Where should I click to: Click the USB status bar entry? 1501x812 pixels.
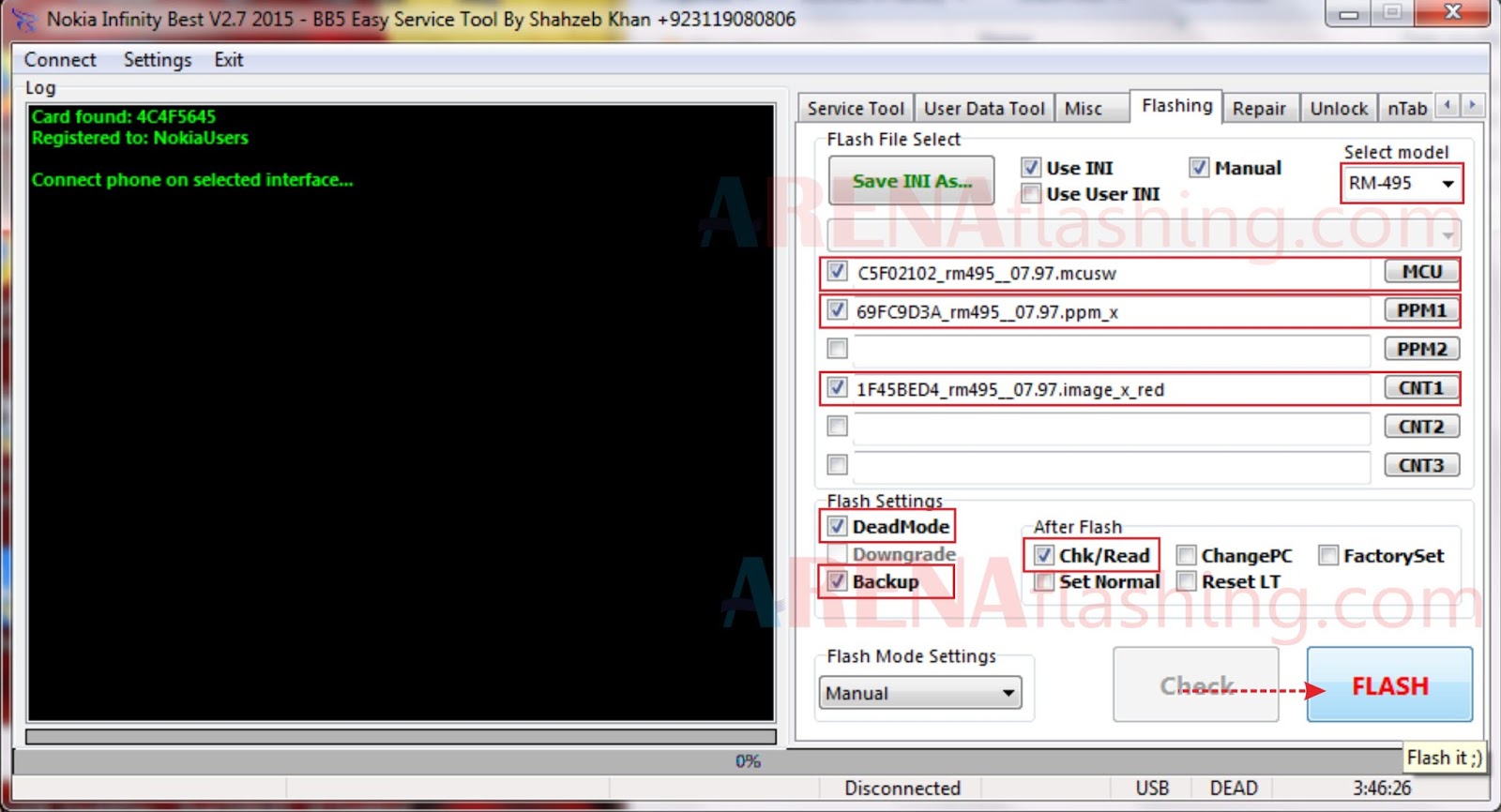click(1152, 789)
